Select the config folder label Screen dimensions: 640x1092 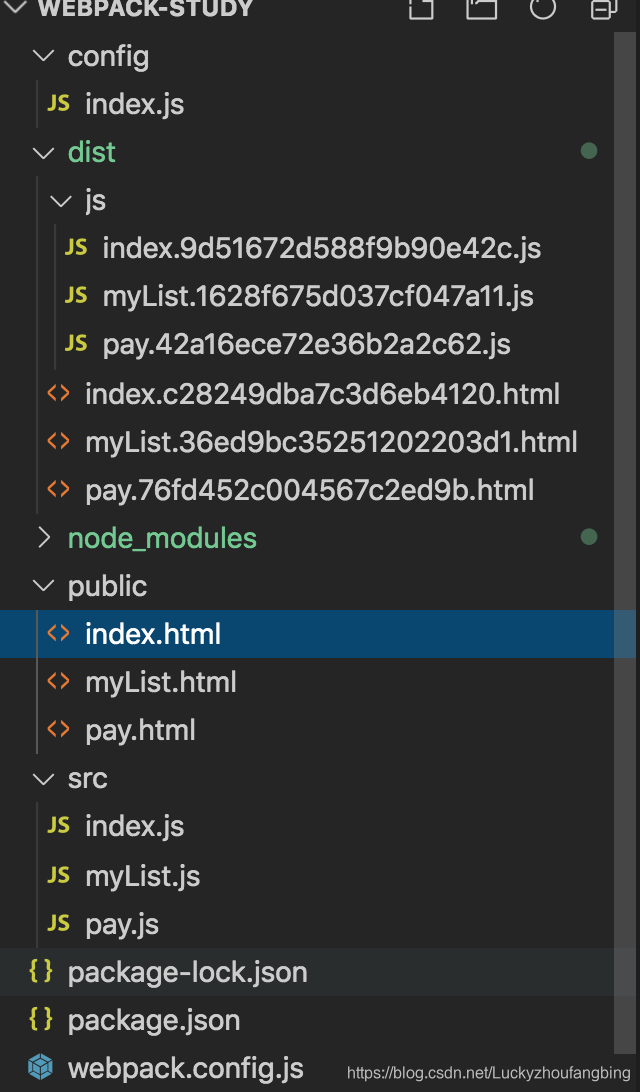click(x=109, y=56)
